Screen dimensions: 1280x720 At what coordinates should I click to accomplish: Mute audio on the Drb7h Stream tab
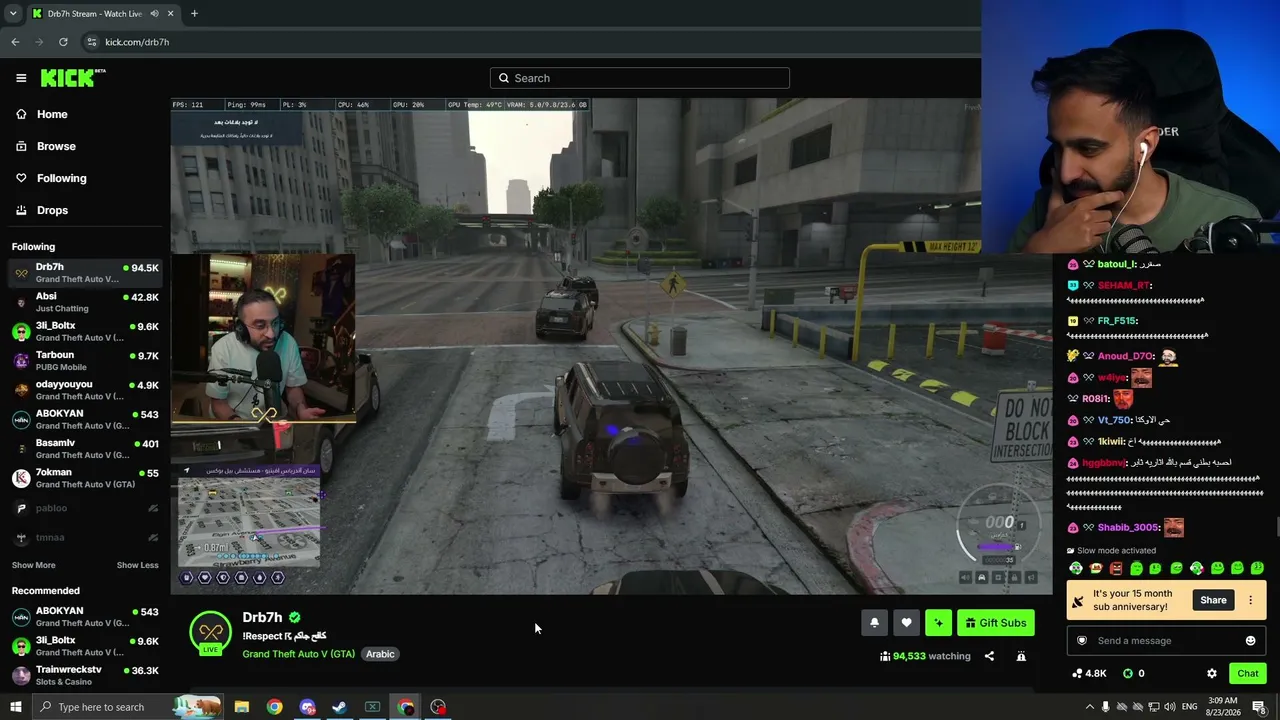(x=154, y=13)
